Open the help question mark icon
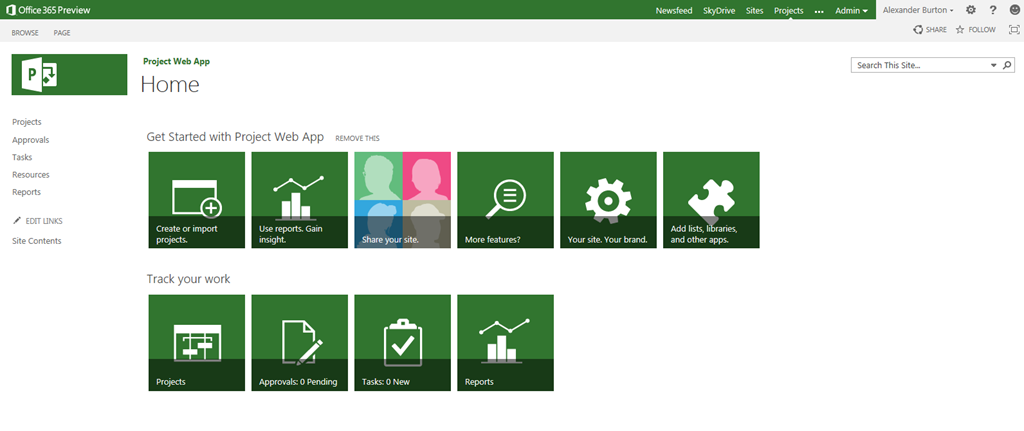Image resolution: width=1024 pixels, height=431 pixels. [993, 10]
